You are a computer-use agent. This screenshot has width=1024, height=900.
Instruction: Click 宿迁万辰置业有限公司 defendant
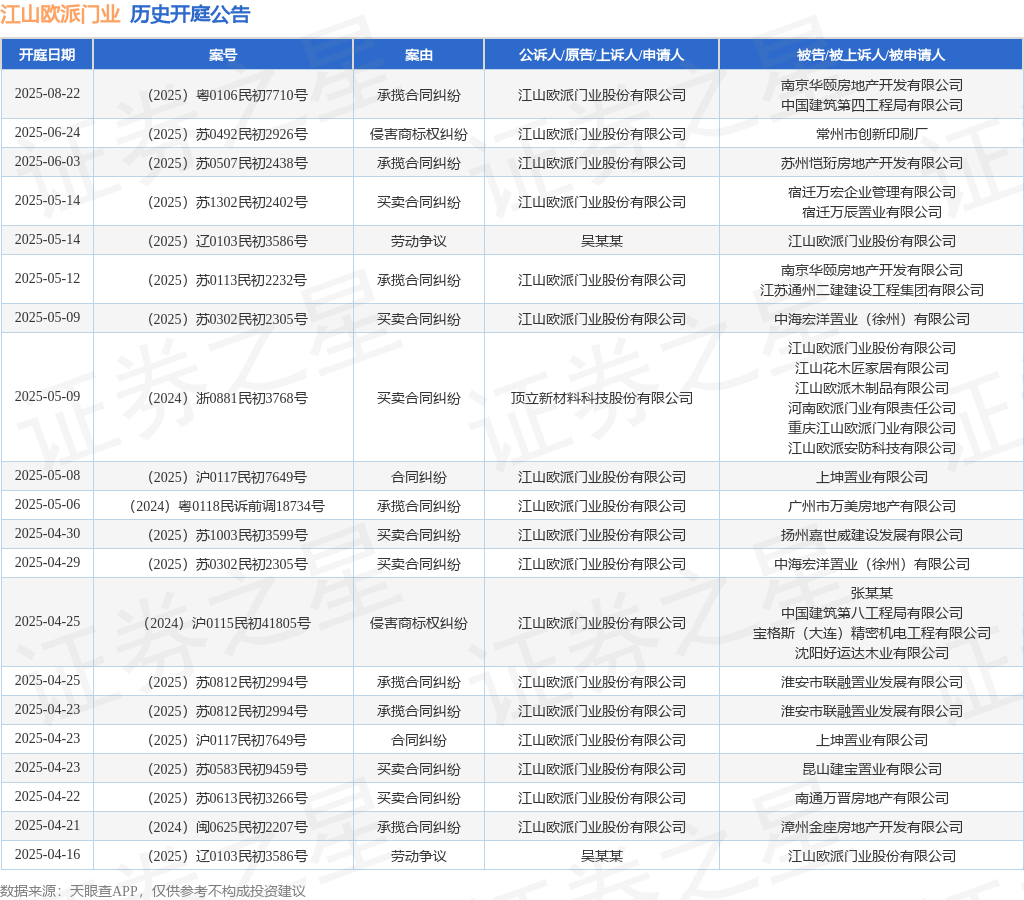pos(872,212)
